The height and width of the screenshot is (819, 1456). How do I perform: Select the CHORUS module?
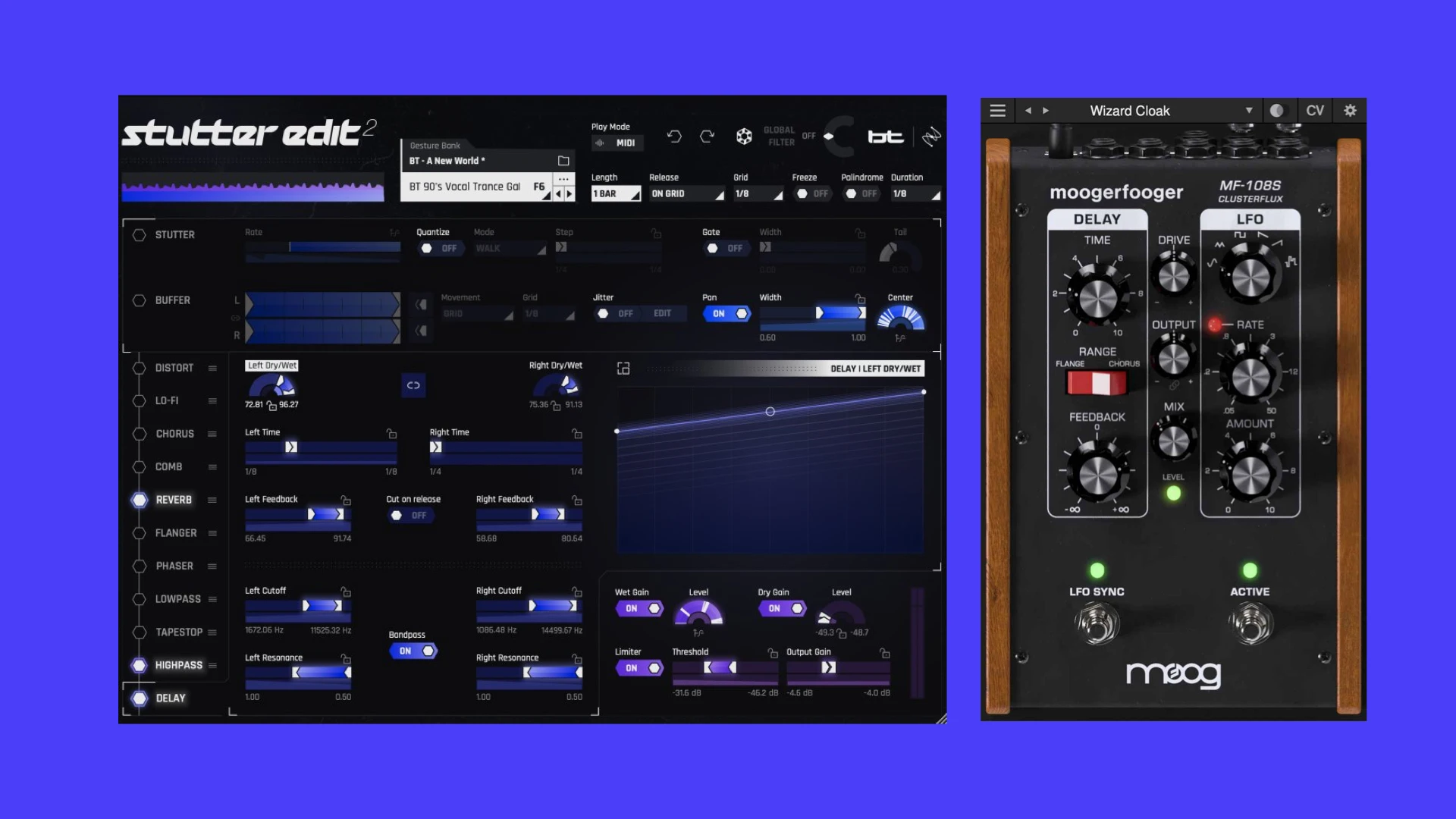point(174,435)
